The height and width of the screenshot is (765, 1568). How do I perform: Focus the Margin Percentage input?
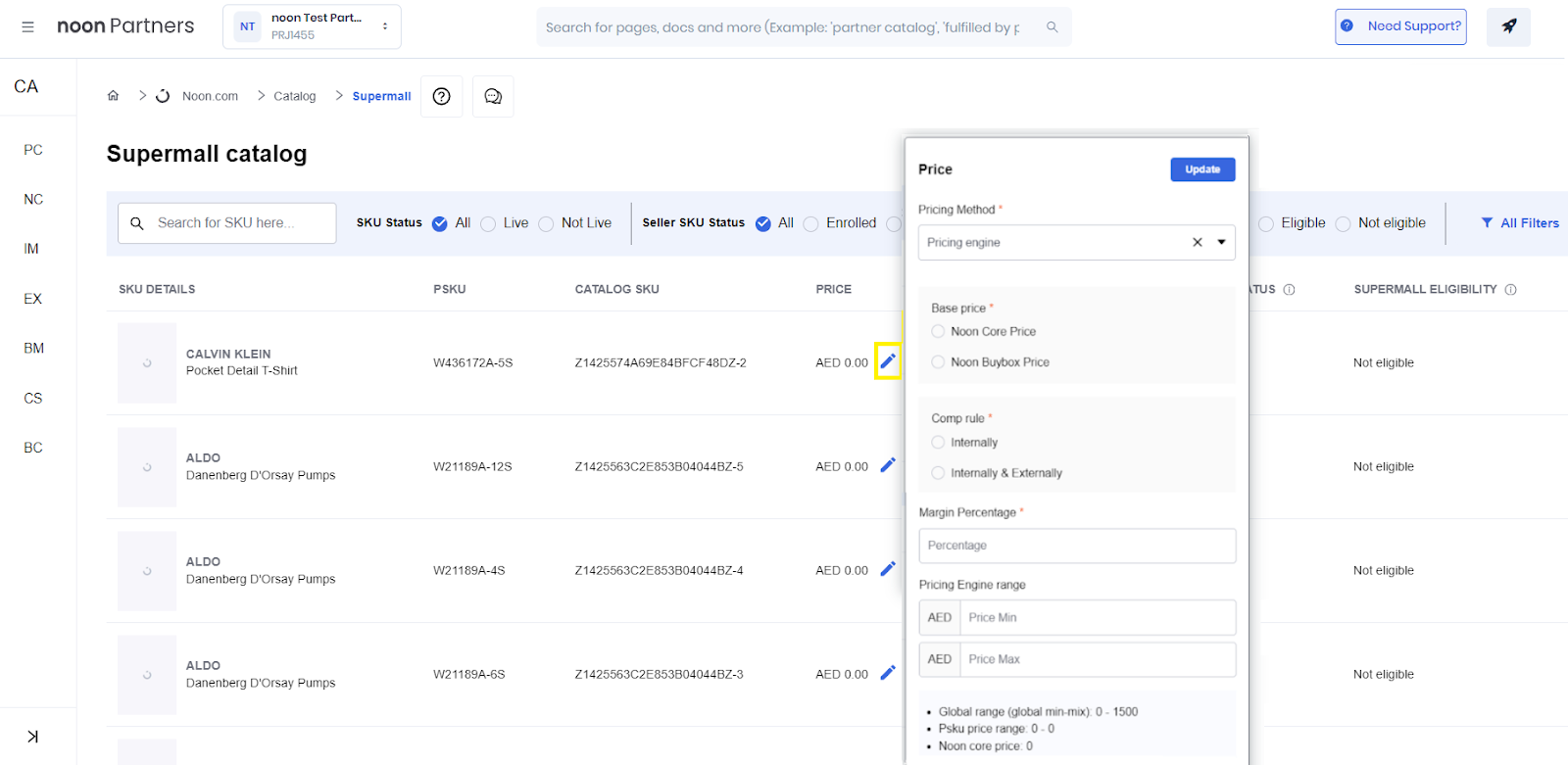coord(1077,546)
